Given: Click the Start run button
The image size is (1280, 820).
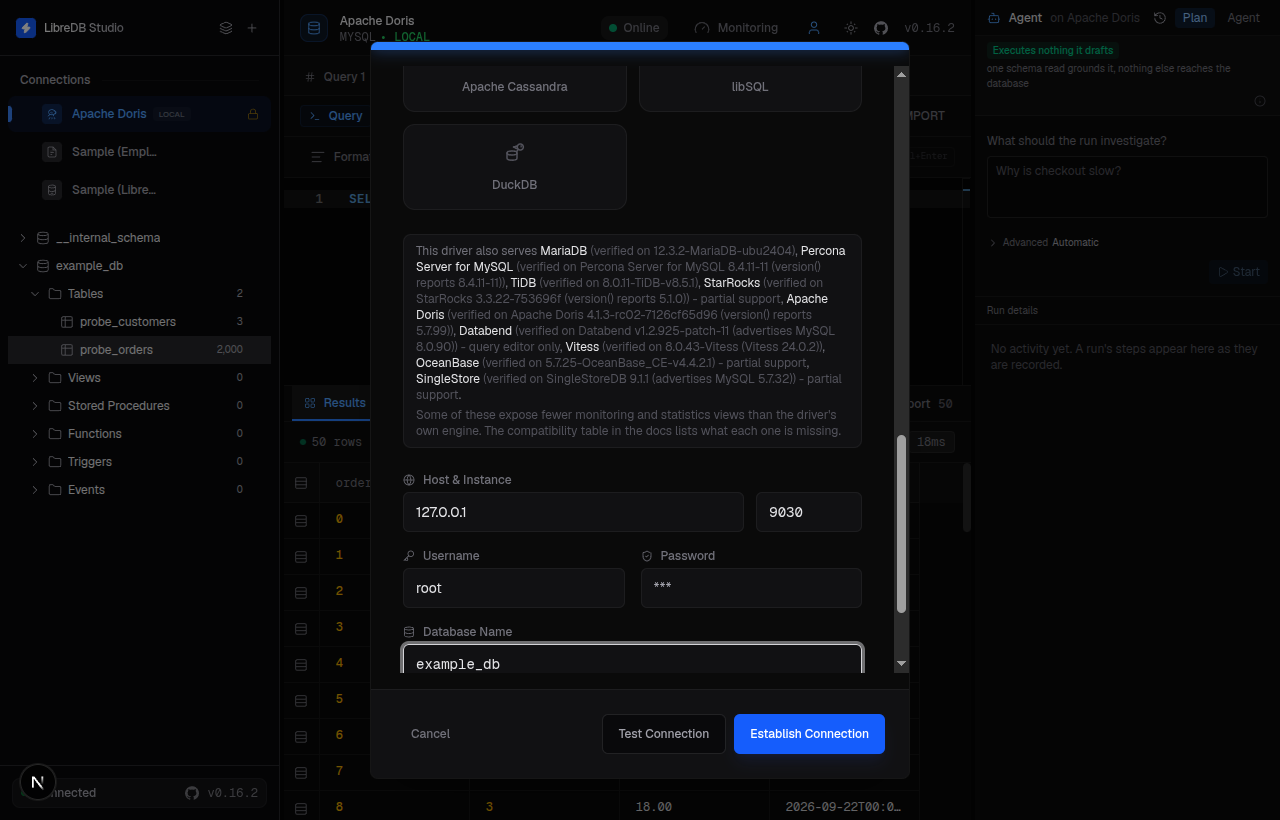Looking at the screenshot, I should click(1239, 272).
